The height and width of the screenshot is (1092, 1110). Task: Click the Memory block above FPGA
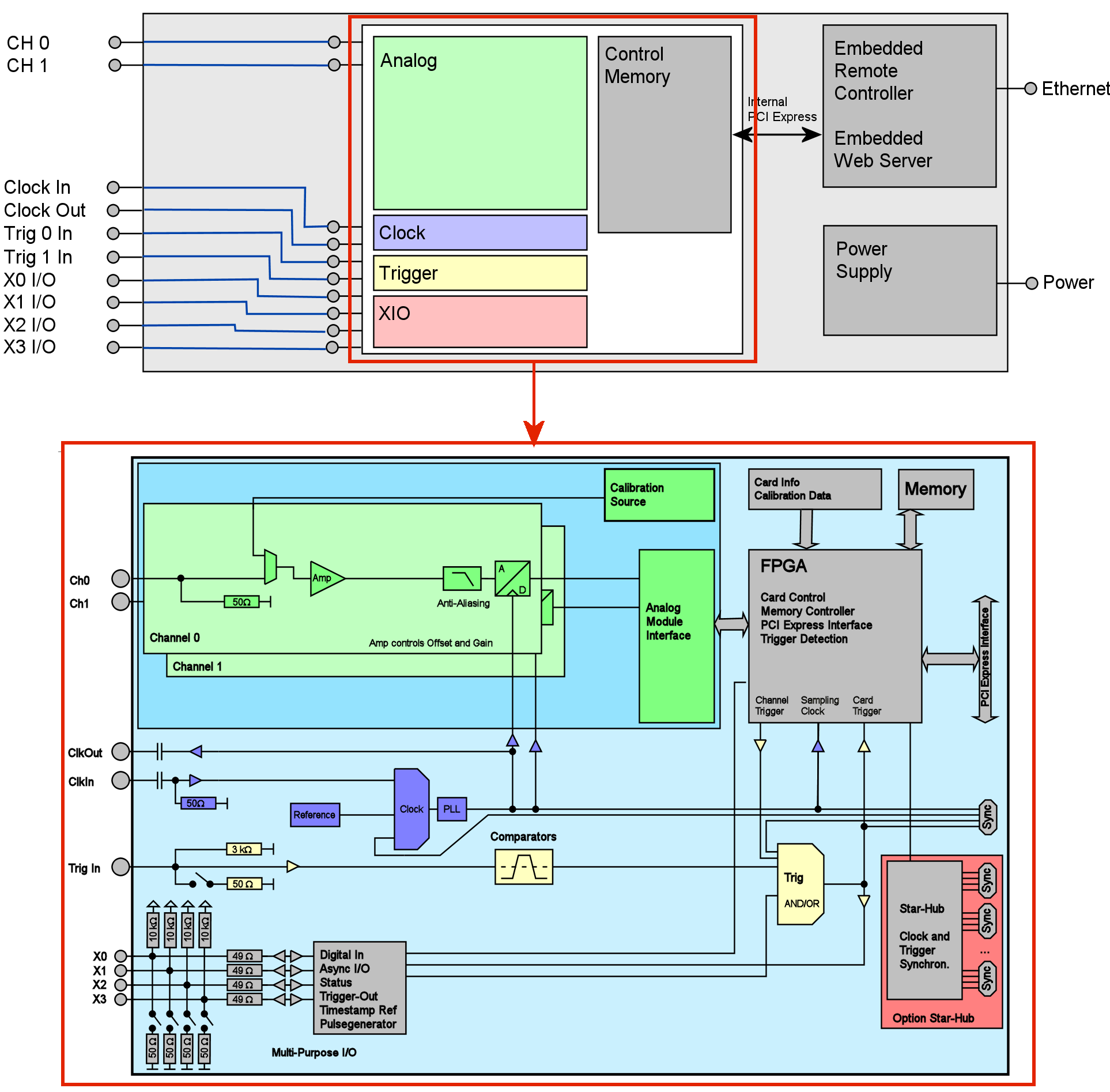[x=935, y=489]
